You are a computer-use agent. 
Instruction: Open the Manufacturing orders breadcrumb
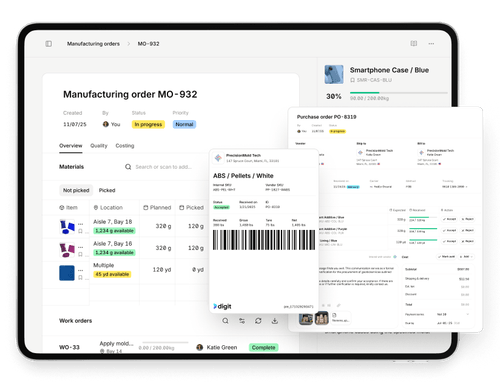pyautogui.click(x=93, y=44)
